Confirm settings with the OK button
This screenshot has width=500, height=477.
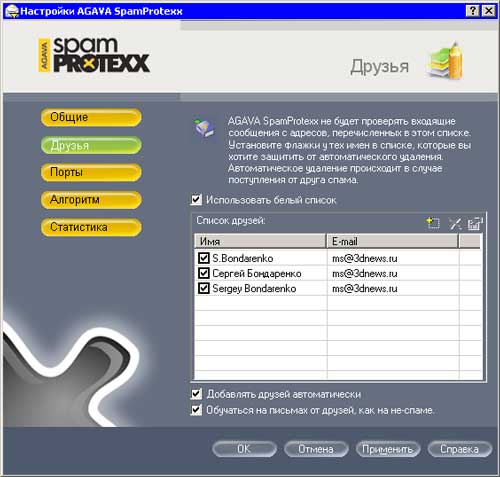click(x=244, y=449)
